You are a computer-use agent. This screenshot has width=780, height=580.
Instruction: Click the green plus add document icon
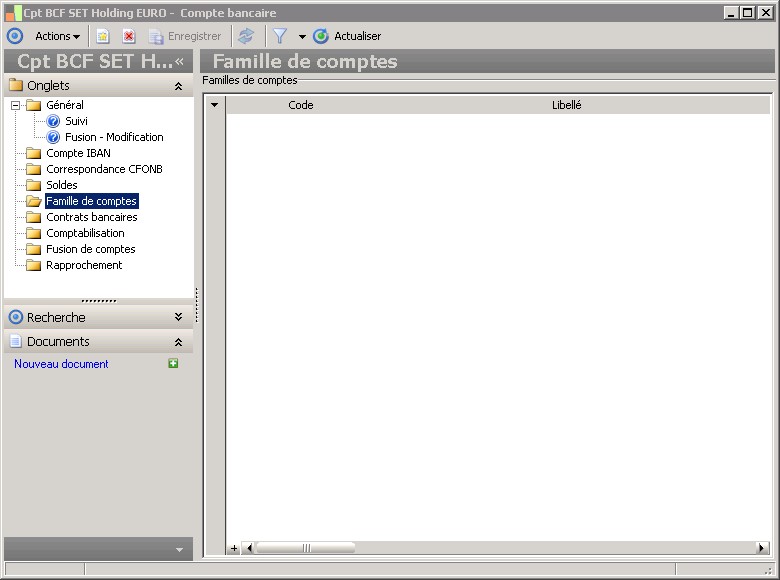173,363
